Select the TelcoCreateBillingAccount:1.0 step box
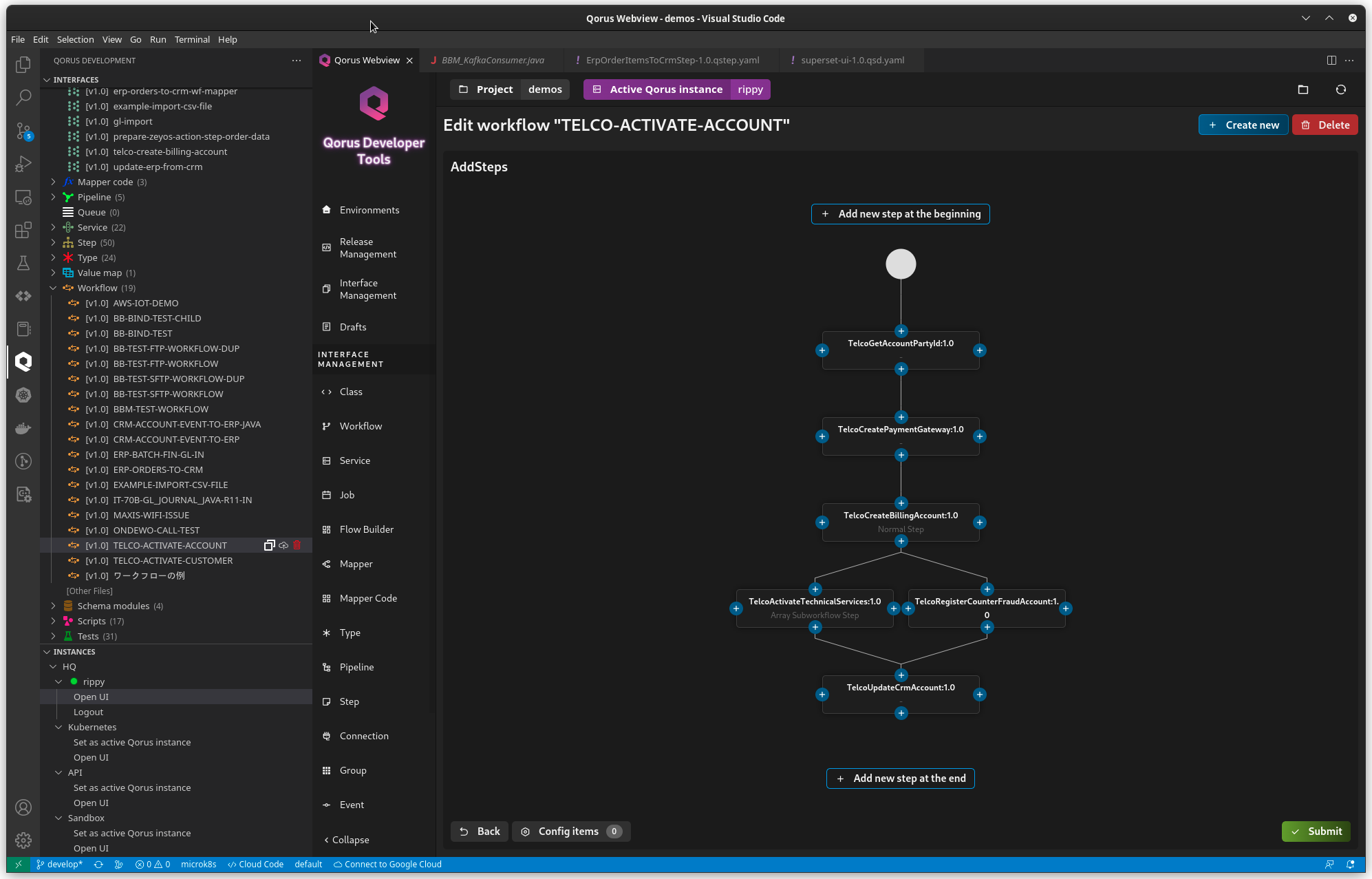Viewport: 1372px width, 879px height. click(x=901, y=522)
